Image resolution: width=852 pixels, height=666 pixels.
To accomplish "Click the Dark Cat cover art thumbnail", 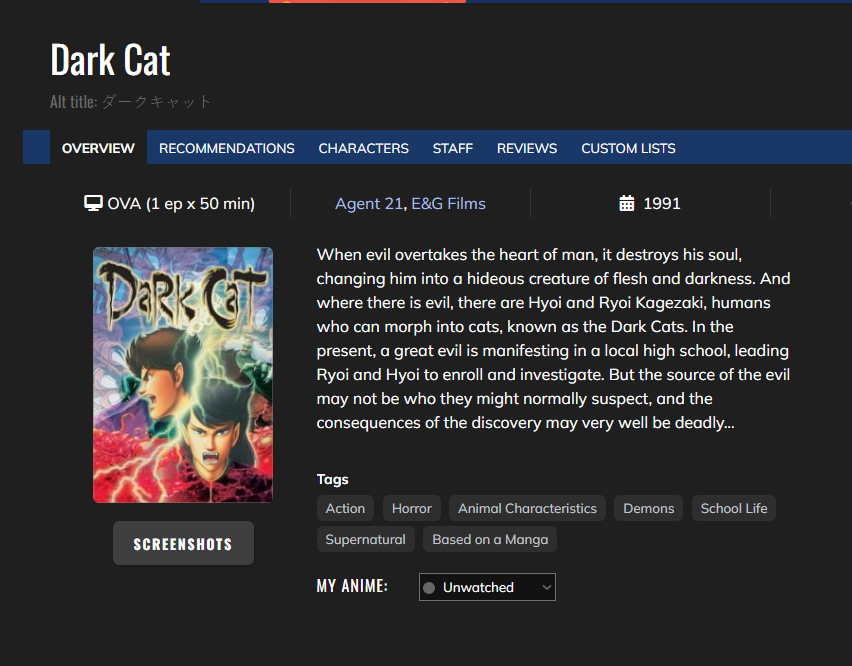I will tap(183, 375).
